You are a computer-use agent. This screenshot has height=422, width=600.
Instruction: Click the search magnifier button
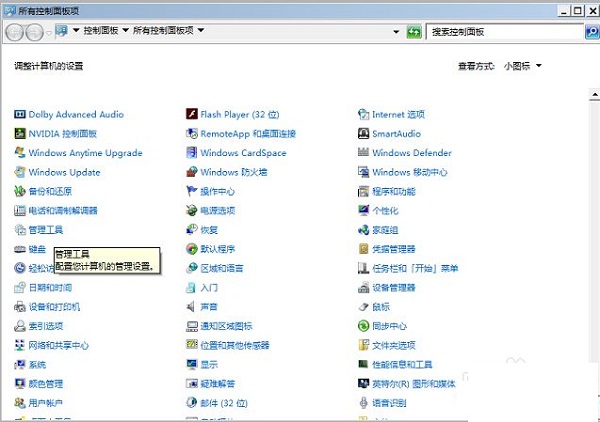tap(592, 32)
